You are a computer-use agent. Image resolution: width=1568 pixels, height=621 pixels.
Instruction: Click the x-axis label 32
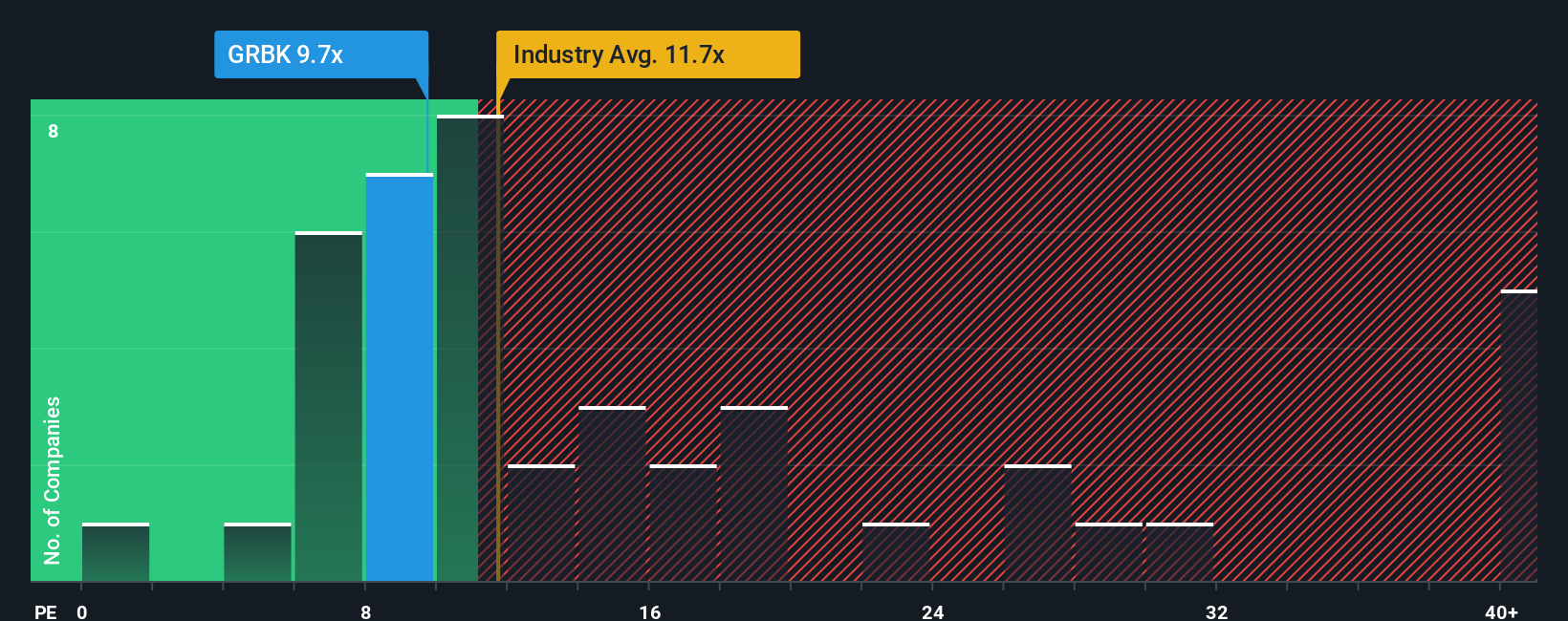tap(1216, 612)
